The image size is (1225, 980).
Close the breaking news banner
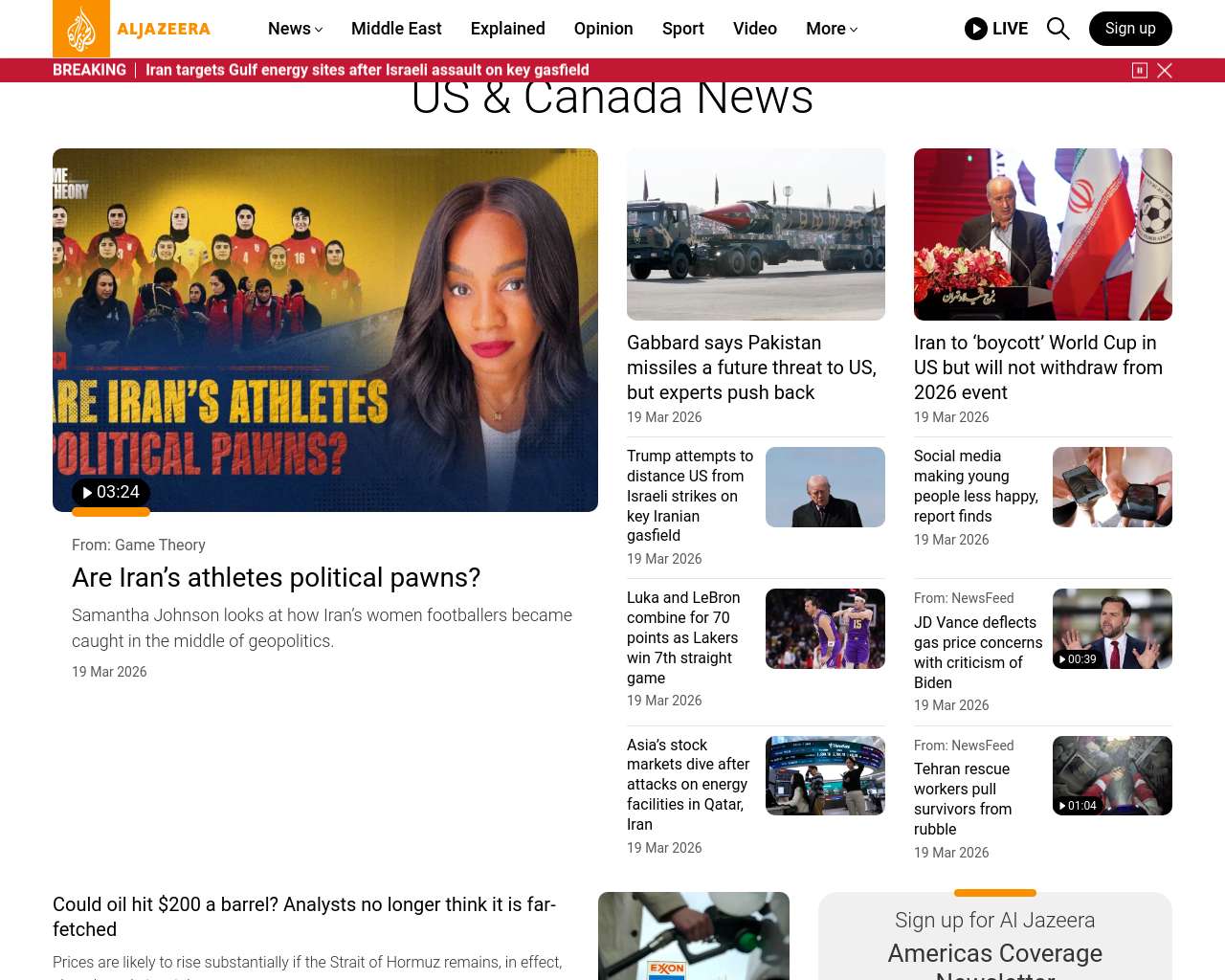click(x=1165, y=70)
